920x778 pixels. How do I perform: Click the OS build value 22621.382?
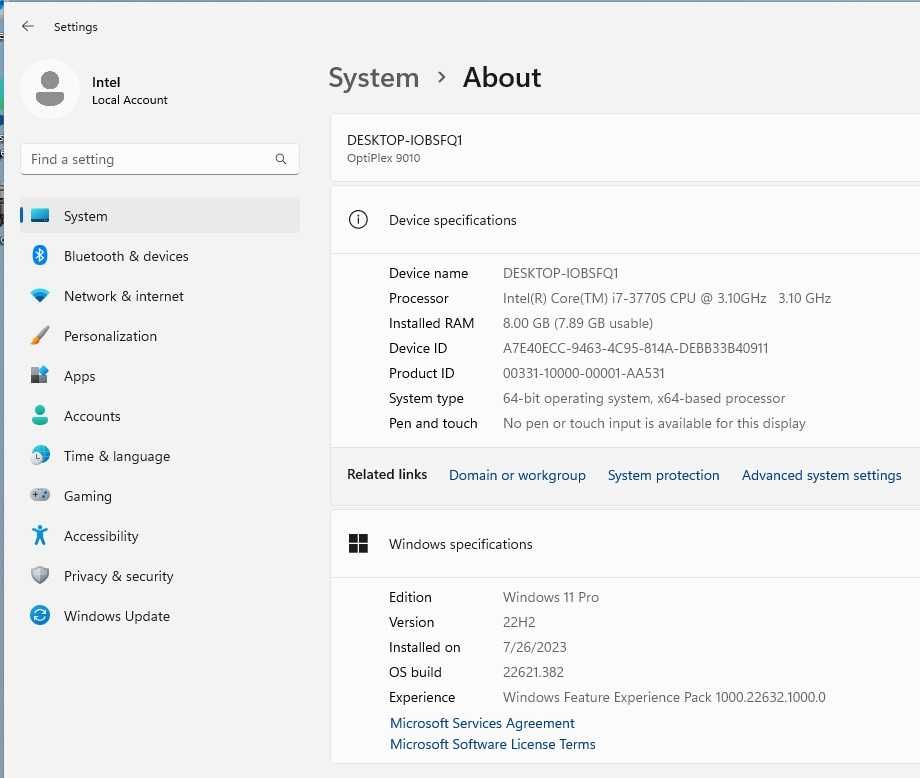tap(533, 672)
